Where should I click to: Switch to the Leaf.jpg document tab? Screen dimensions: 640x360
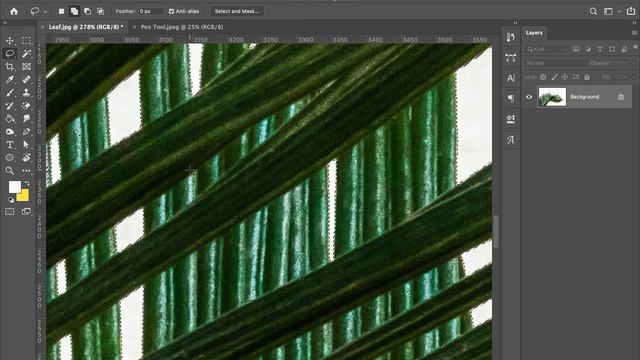86,27
